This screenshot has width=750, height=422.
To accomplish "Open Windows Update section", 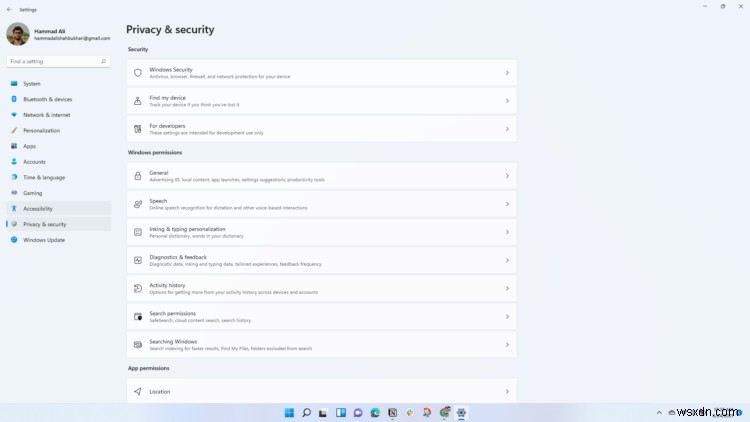I will tap(58, 240).
